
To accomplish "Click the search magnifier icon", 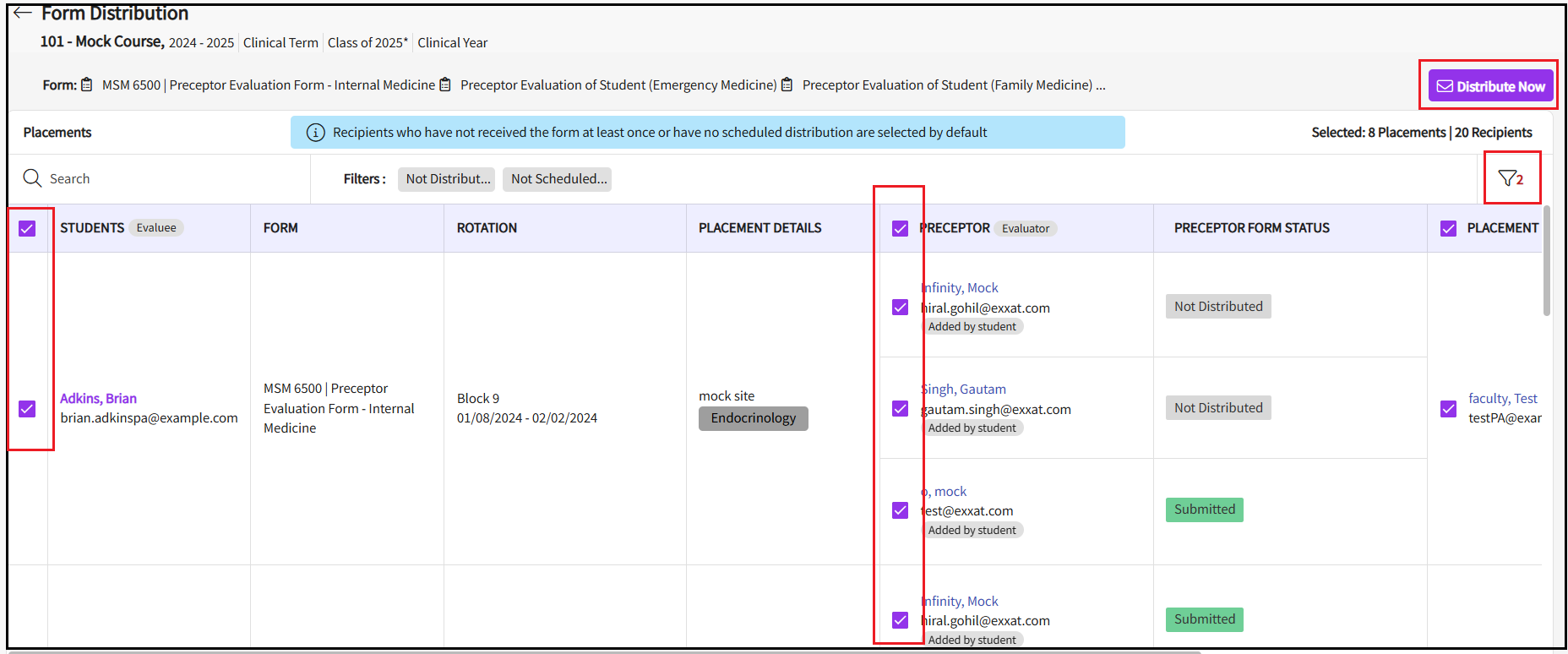I will [x=32, y=178].
